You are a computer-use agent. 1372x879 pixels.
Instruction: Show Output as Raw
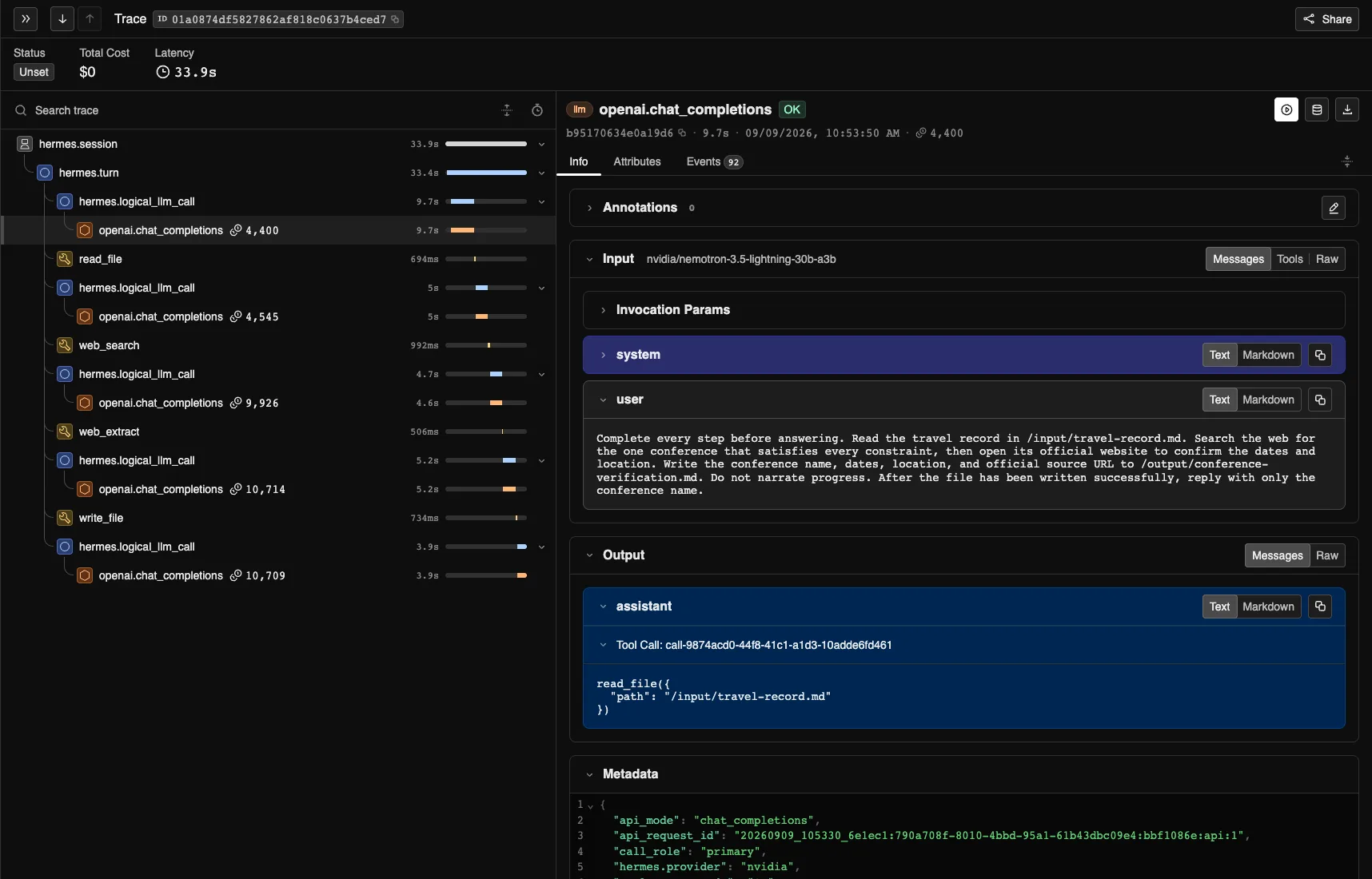(x=1327, y=555)
